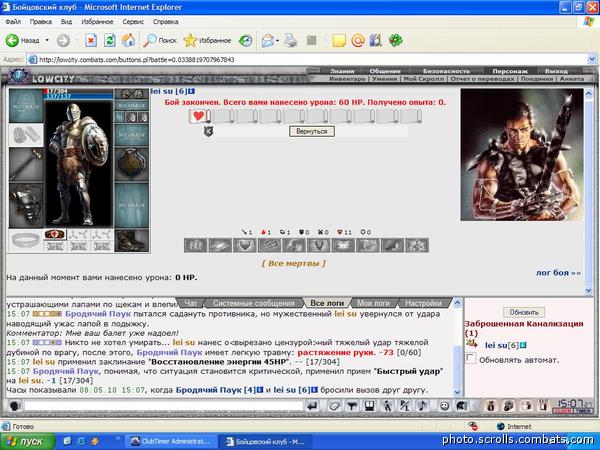Open Избранное favorites star in toolbar
Viewport: 600px width, 450px height.
207,40
